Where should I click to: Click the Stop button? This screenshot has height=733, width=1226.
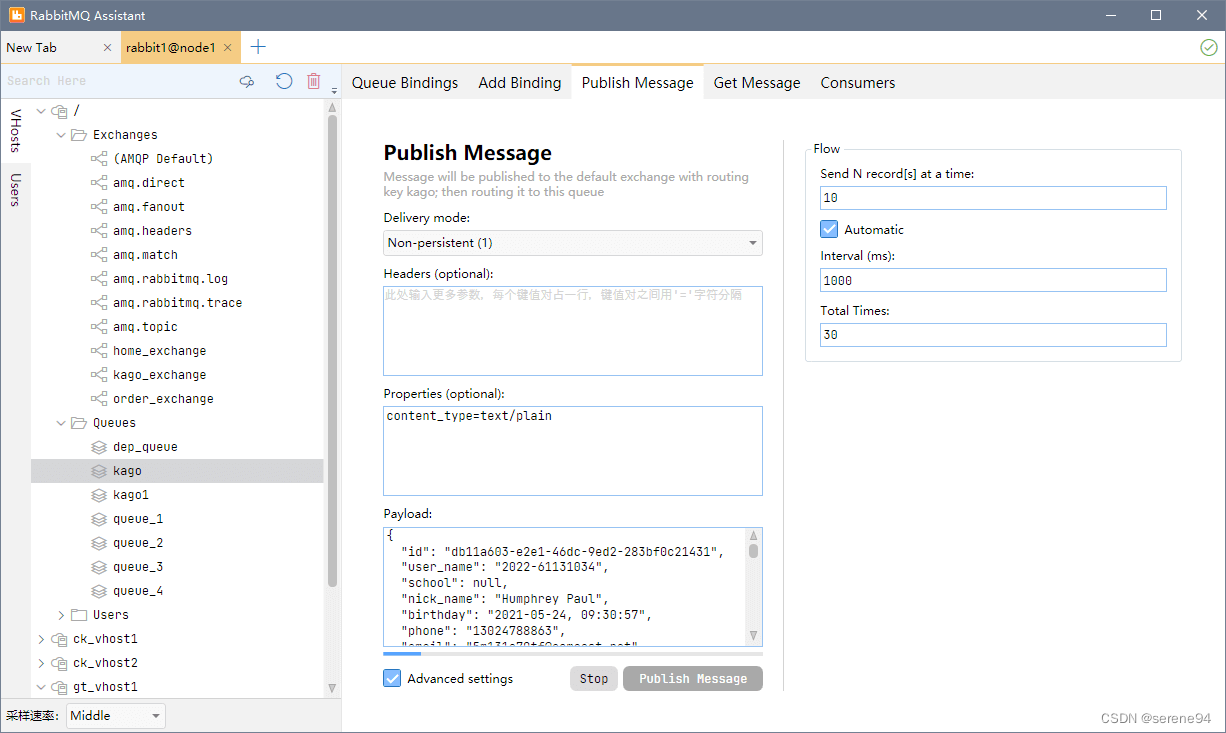(594, 679)
